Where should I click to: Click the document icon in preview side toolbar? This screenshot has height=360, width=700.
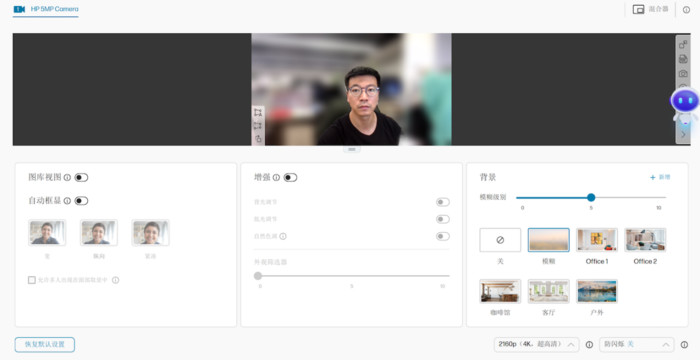pos(683,59)
